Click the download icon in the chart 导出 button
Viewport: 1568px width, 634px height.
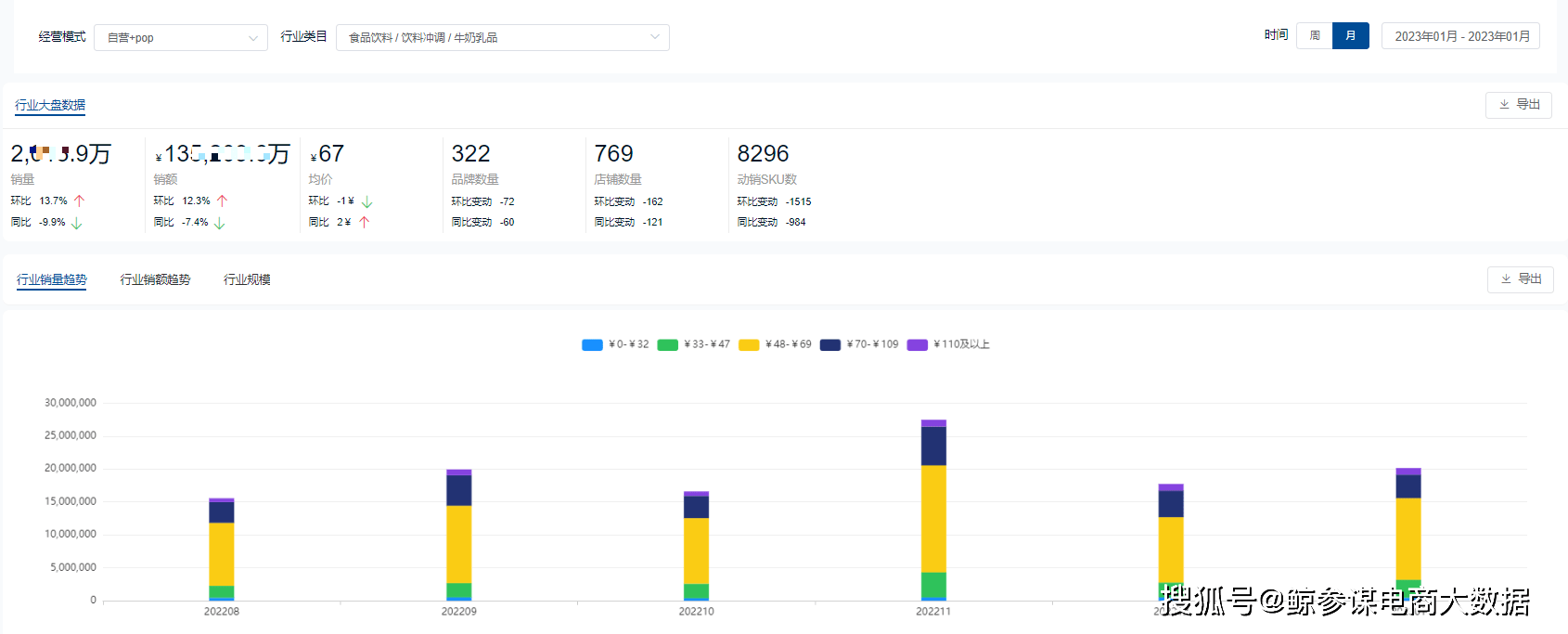coord(1506,279)
